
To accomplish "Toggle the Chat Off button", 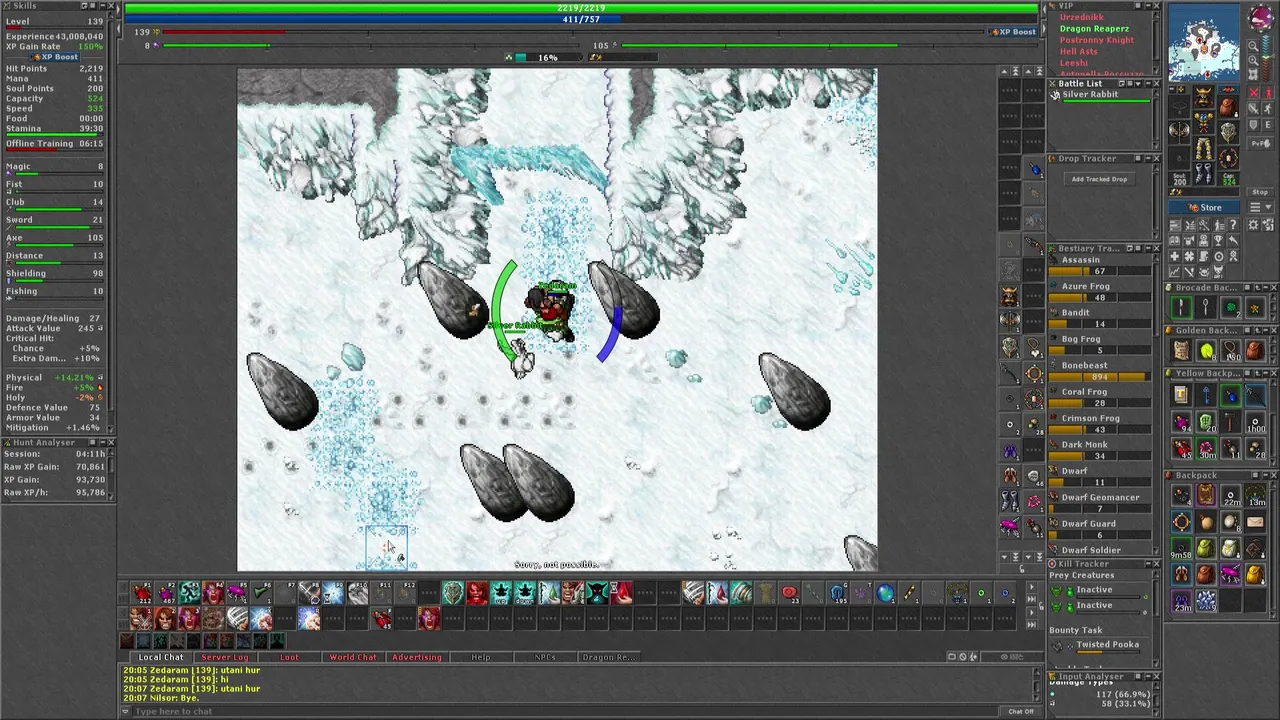I will coord(1020,711).
